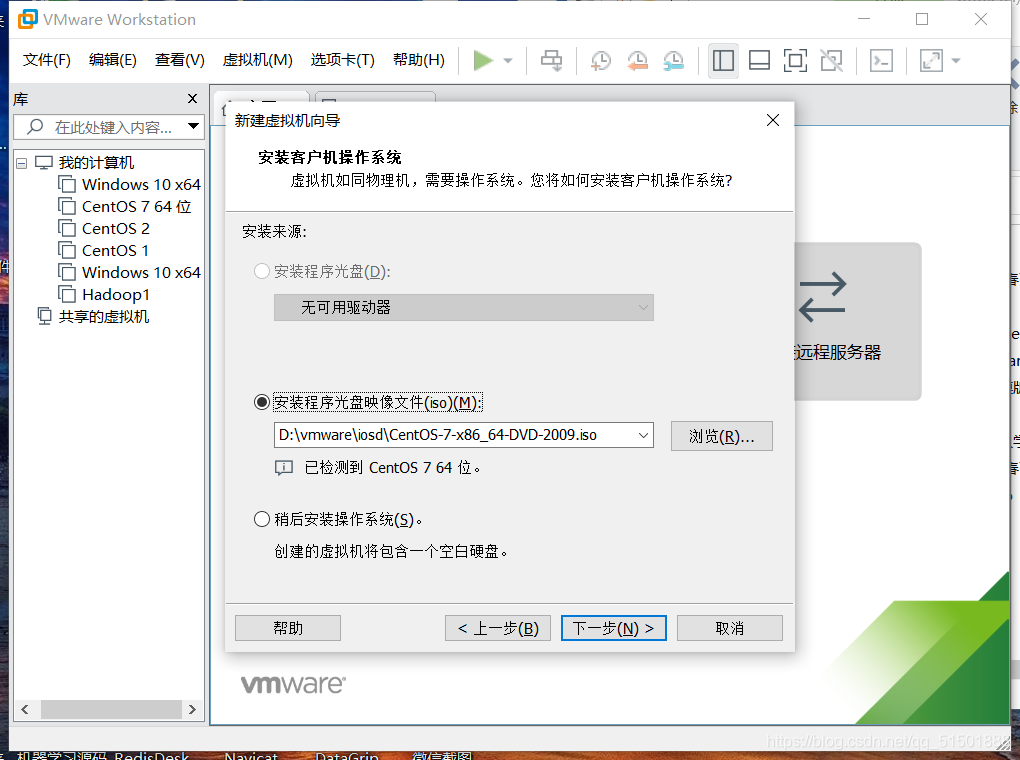The image size is (1020, 760).
Task: Click the 上一步(B) back button
Action: (x=498, y=628)
